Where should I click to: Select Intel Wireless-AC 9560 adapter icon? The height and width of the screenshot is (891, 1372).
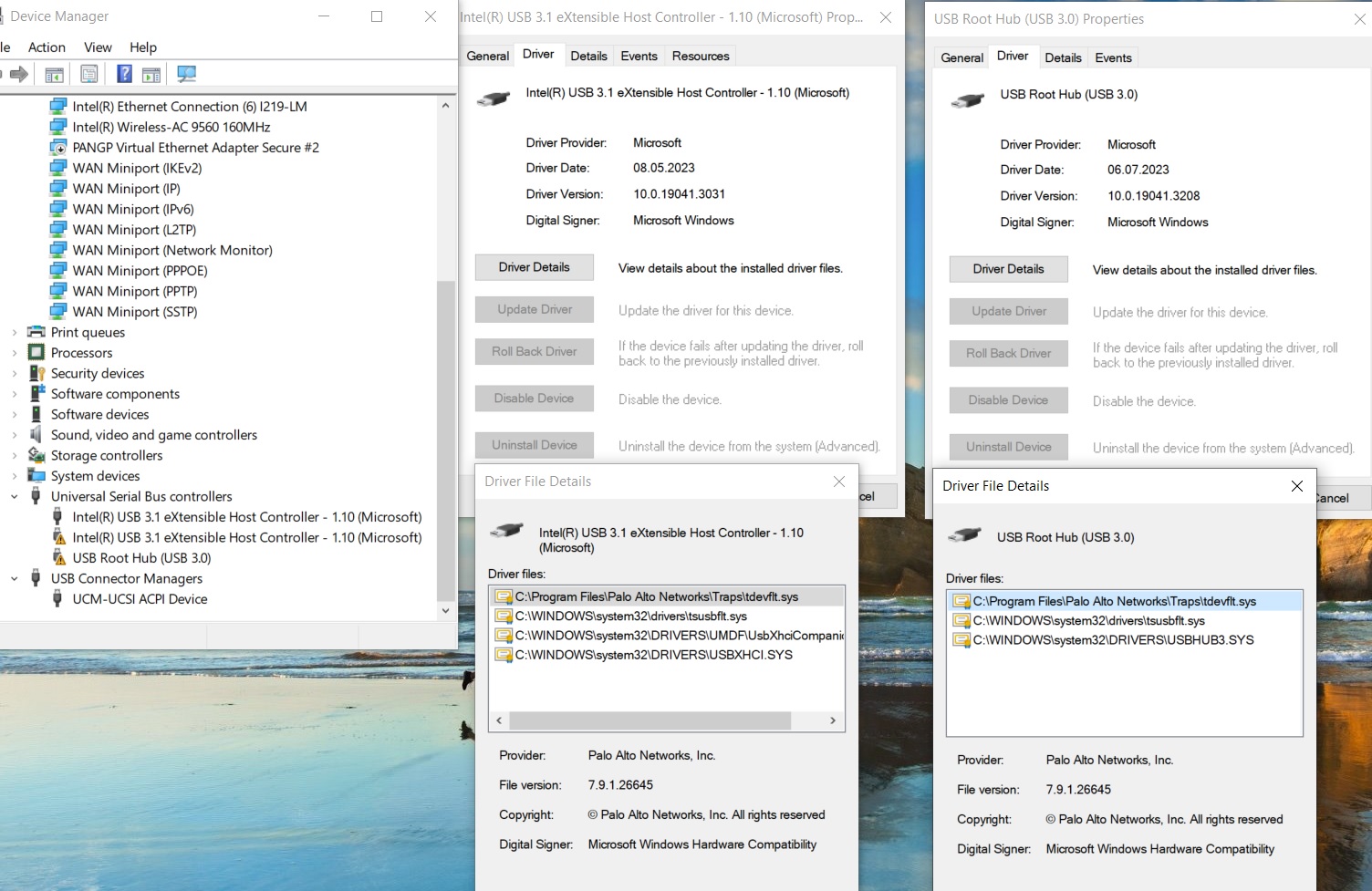pos(58,127)
